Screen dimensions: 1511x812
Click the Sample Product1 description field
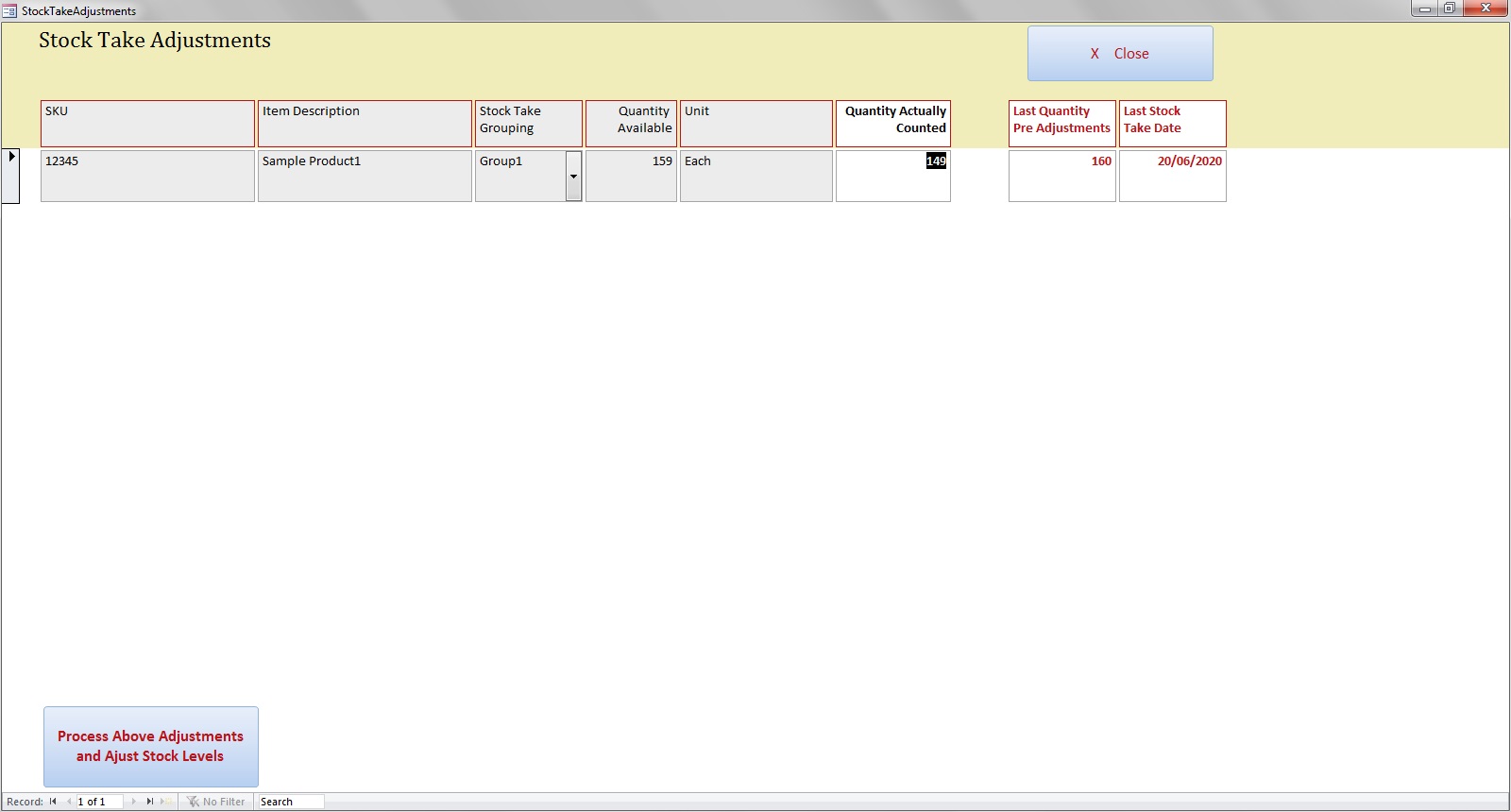tap(365, 176)
